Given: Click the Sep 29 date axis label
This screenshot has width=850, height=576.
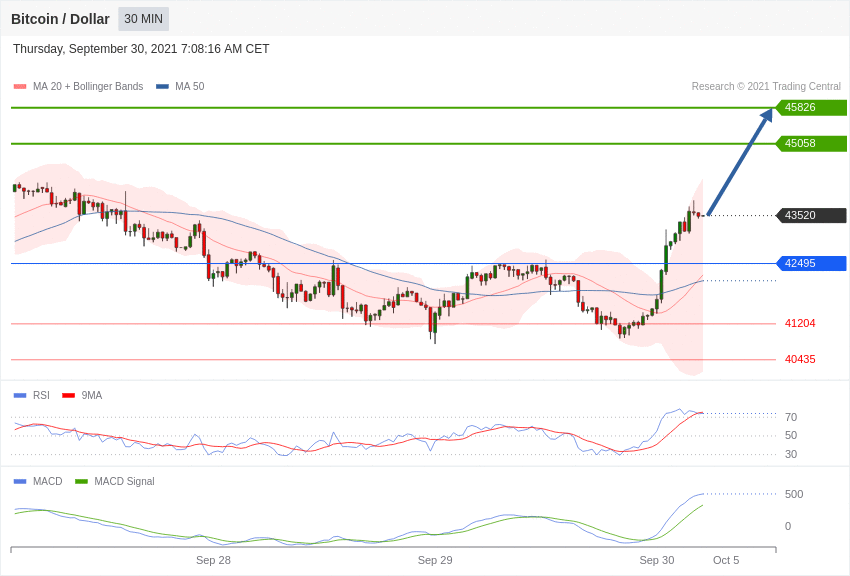Looking at the screenshot, I should (x=435, y=560).
